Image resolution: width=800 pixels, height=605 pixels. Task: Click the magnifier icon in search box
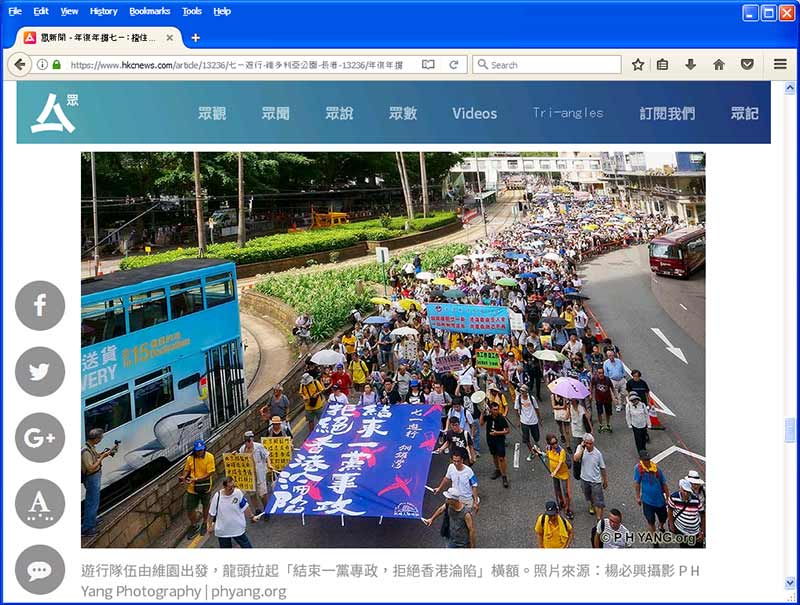tap(482, 65)
